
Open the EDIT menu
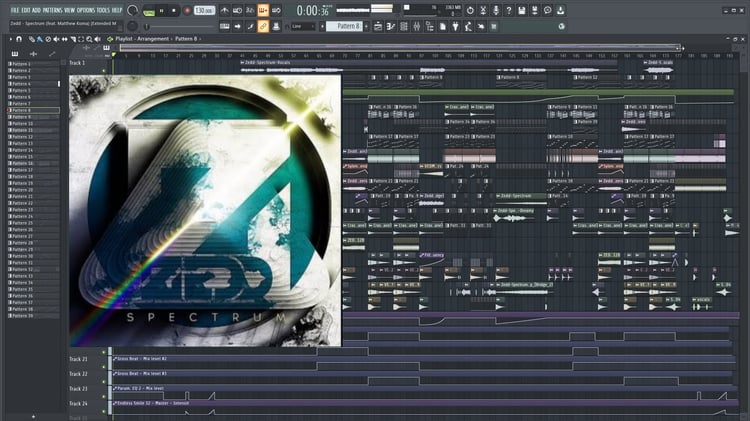tap(26, 10)
